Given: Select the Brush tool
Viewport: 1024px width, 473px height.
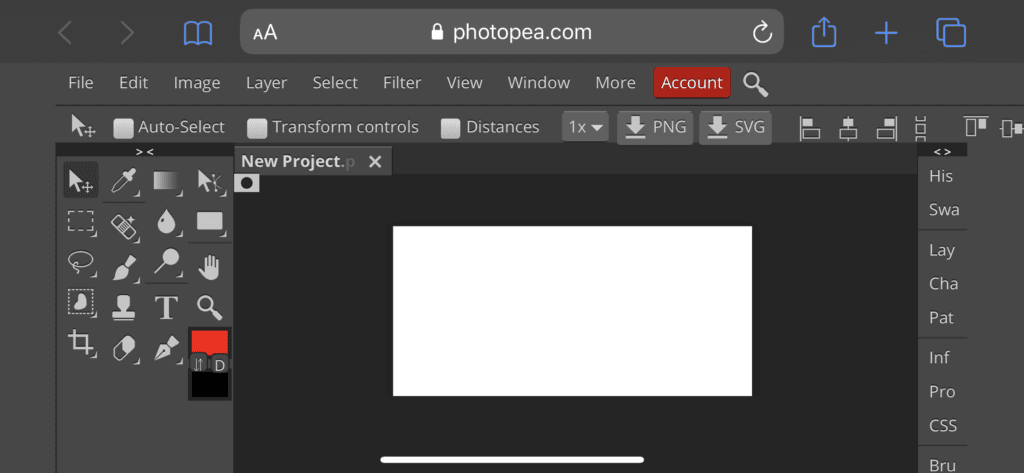Looking at the screenshot, I should [123, 267].
